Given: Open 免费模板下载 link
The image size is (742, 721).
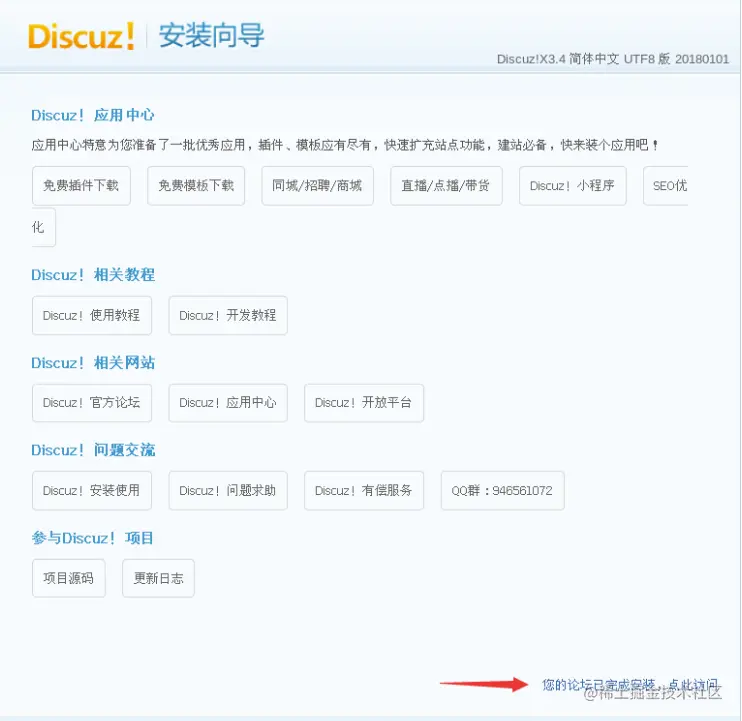Looking at the screenshot, I should click(196, 185).
